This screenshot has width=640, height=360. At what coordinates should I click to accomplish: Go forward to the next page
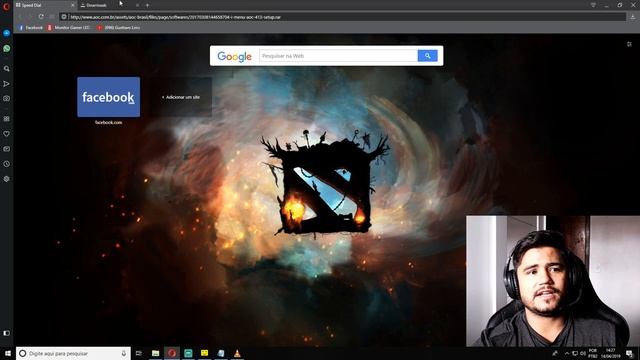point(30,17)
